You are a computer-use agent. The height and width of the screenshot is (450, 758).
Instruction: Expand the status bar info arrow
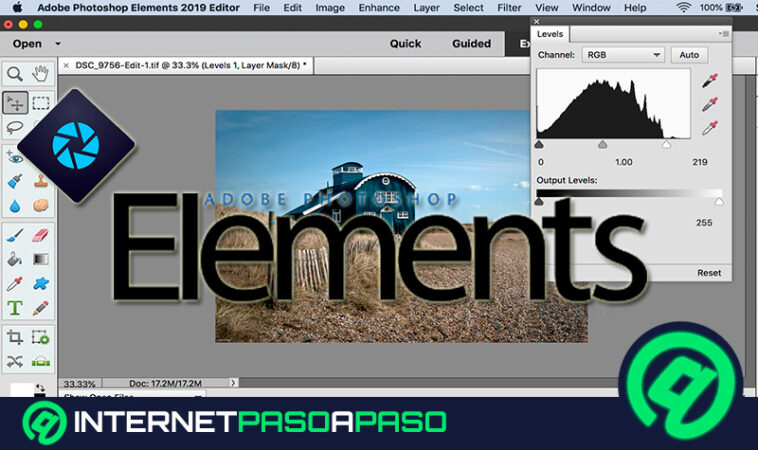point(233,383)
